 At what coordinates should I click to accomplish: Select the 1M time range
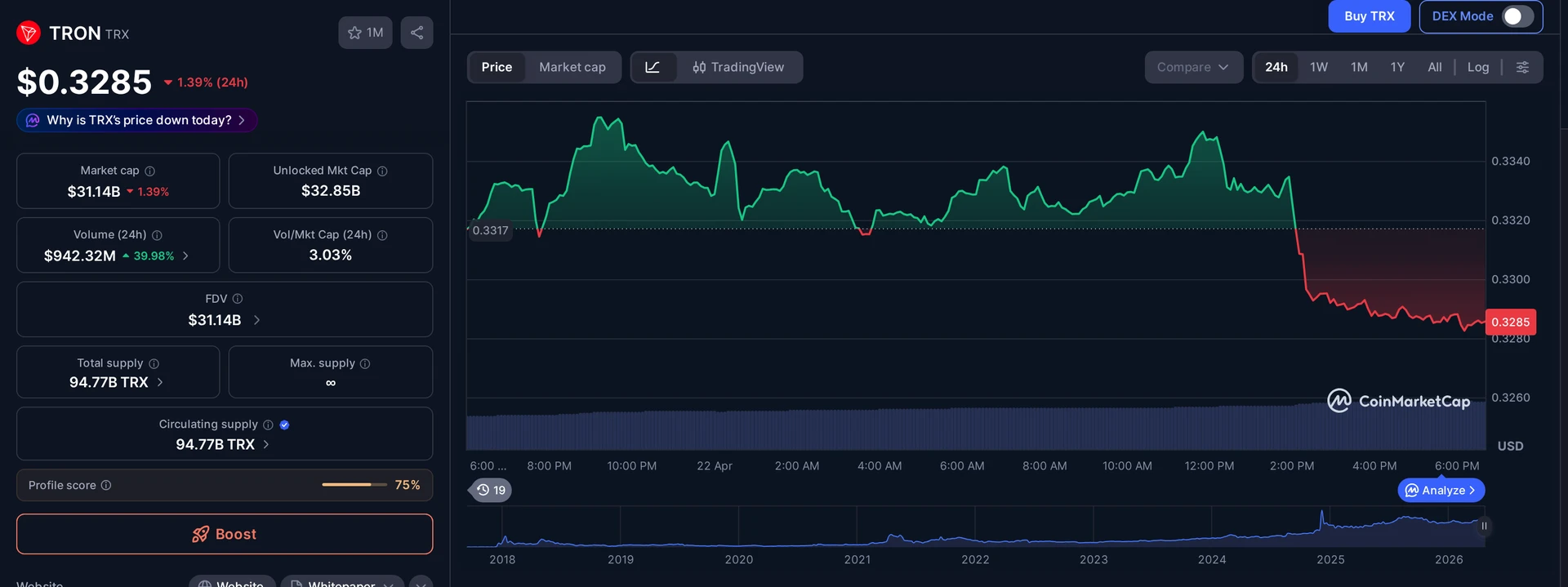[1359, 67]
